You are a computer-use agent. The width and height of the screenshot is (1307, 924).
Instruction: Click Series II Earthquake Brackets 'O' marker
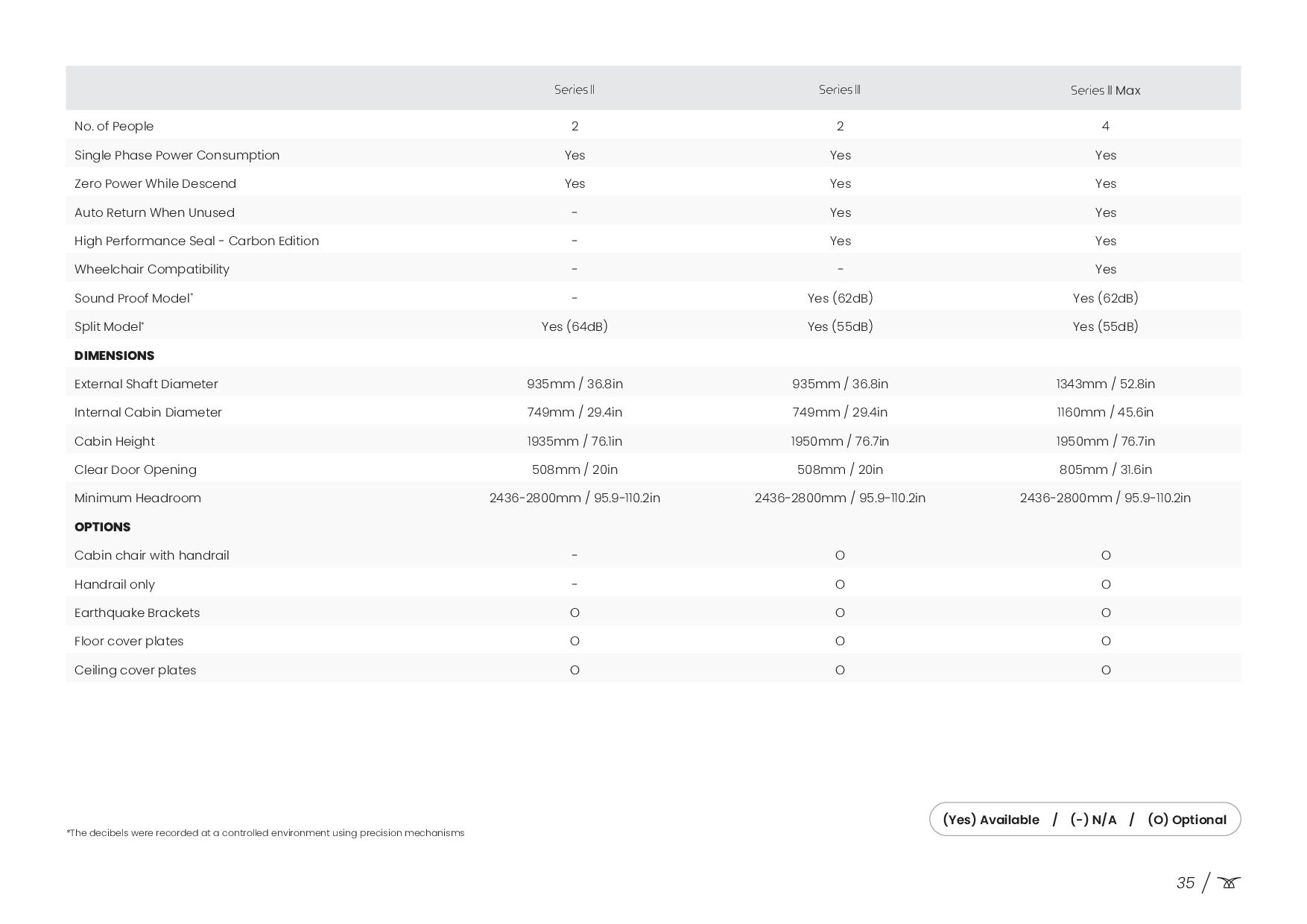575,613
